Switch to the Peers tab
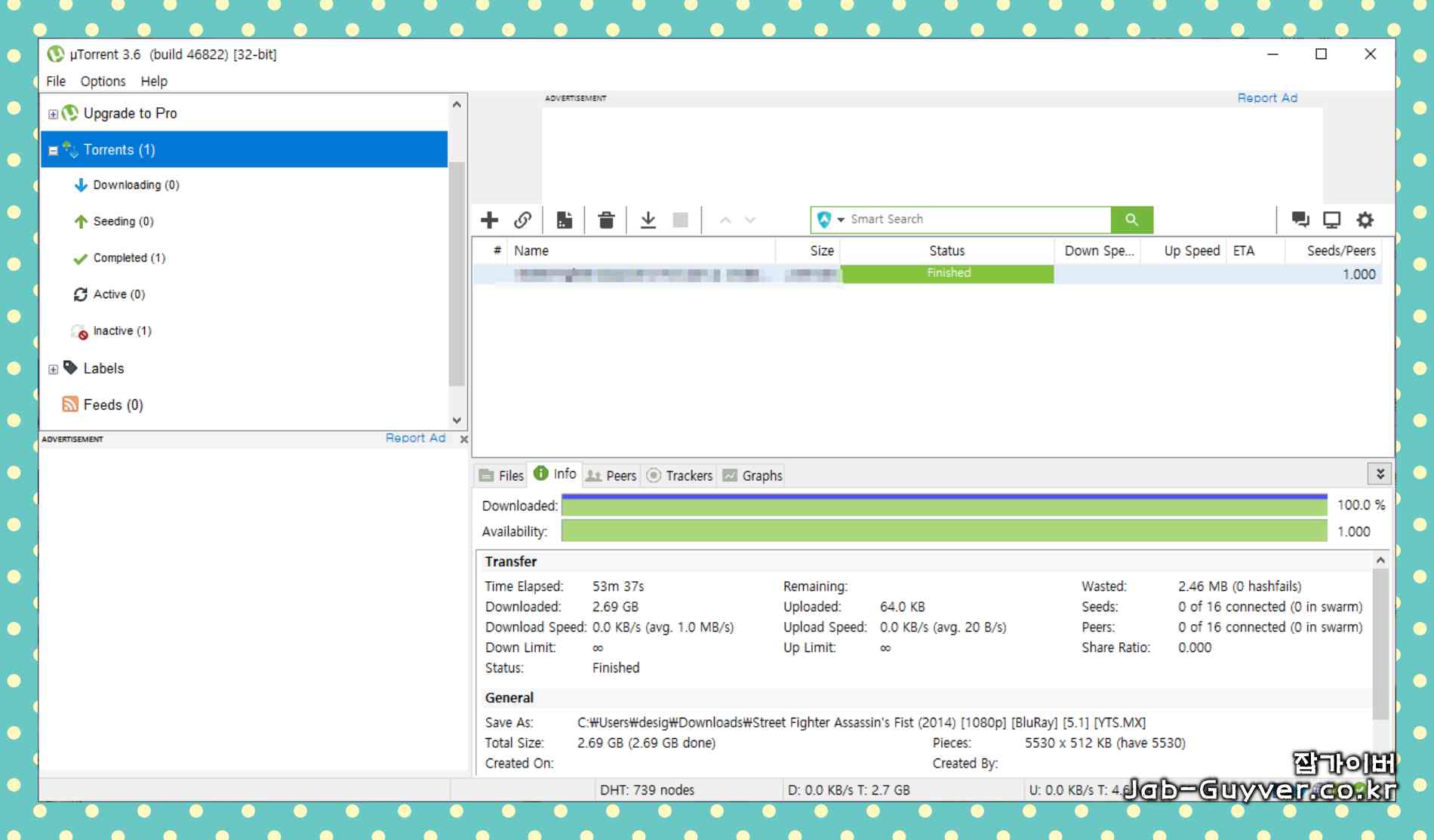Image resolution: width=1434 pixels, height=840 pixels. tap(611, 475)
